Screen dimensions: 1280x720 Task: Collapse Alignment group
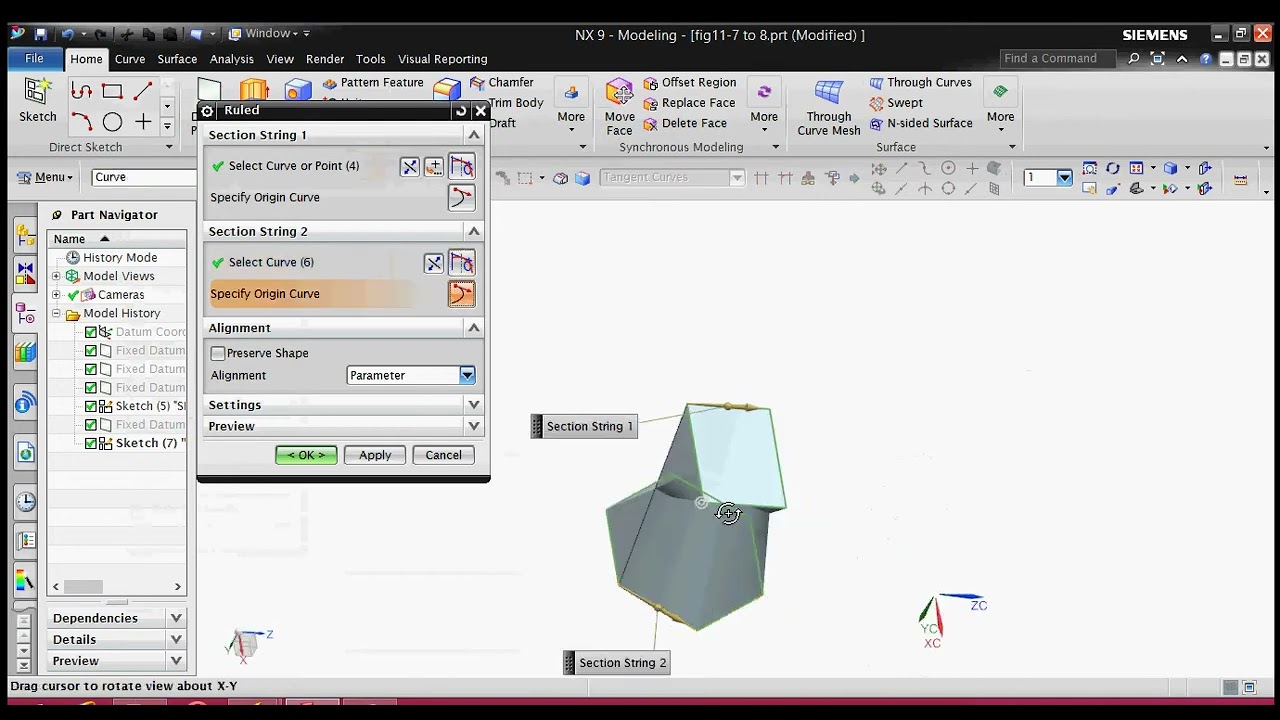(x=474, y=328)
